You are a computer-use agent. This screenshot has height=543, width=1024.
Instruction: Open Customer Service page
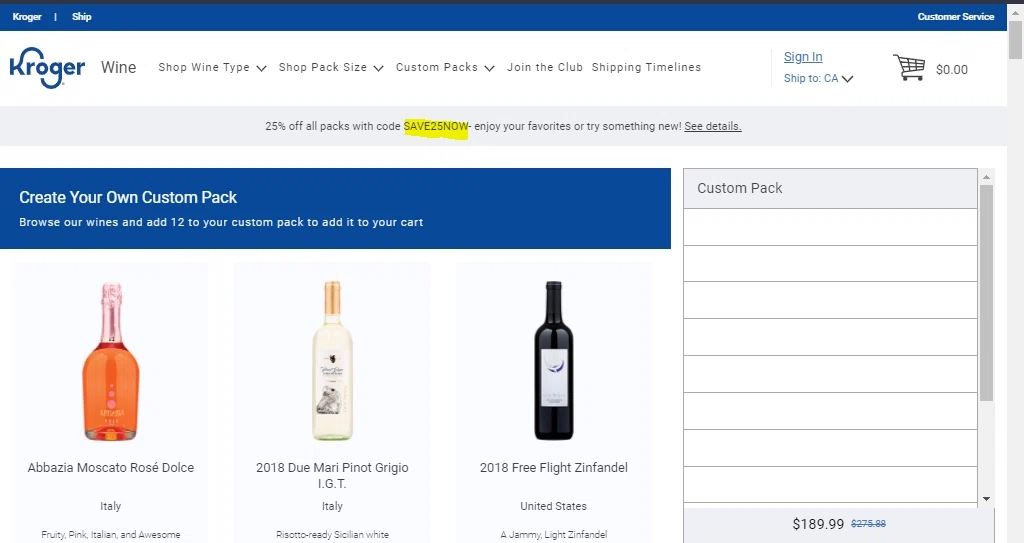click(x=955, y=17)
